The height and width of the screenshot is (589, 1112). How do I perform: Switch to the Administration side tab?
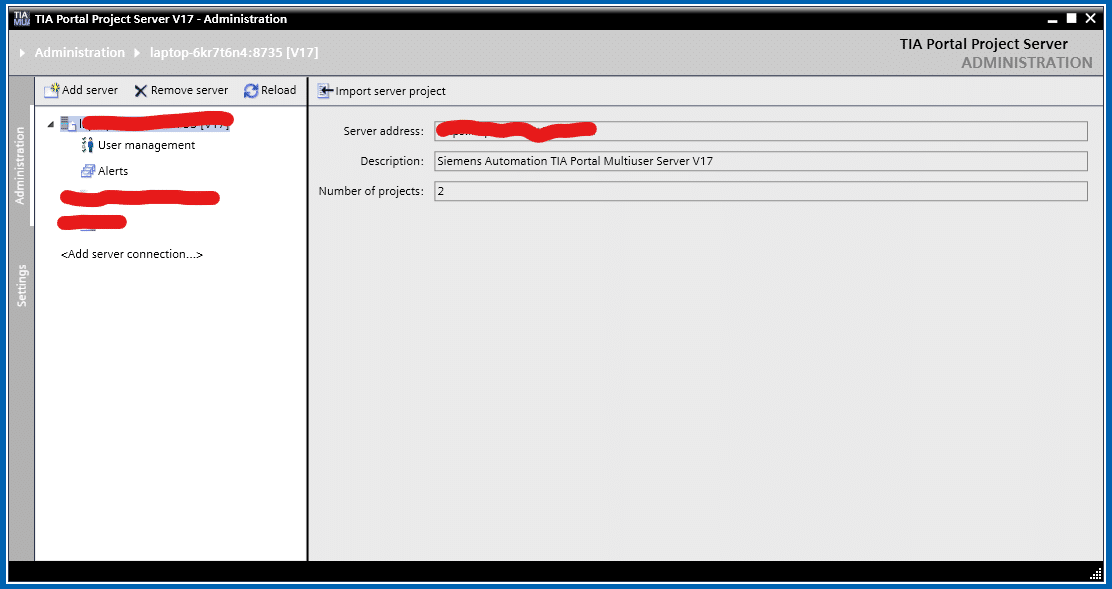click(x=21, y=166)
